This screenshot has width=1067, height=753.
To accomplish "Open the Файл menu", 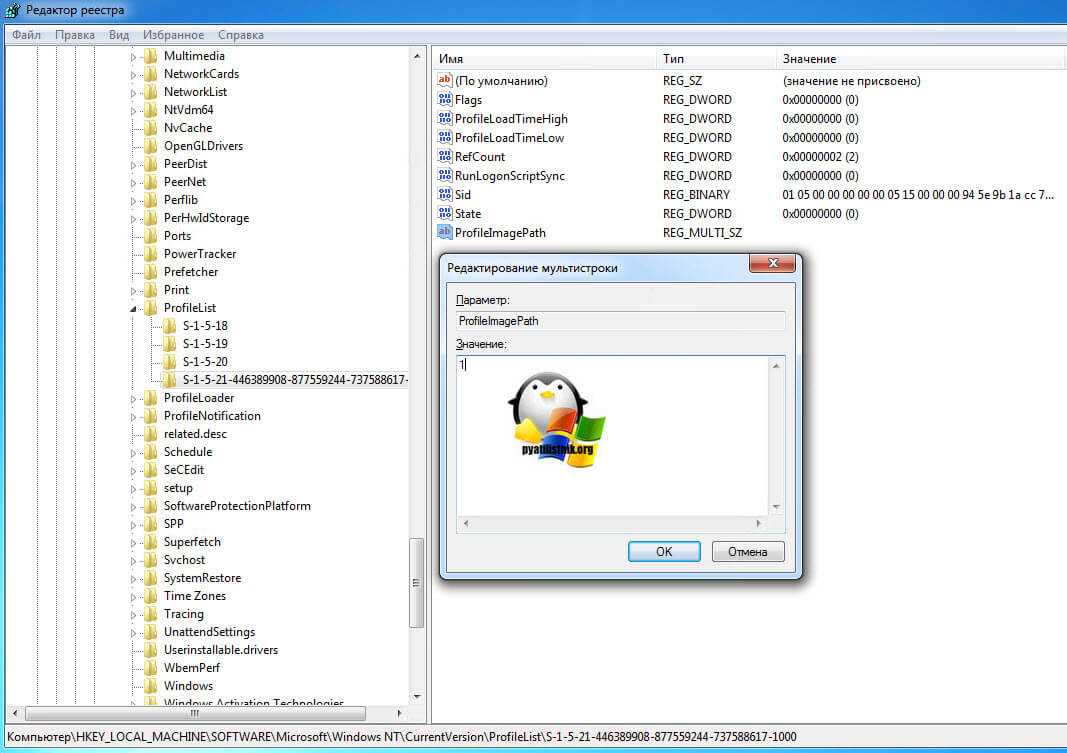I will pos(26,35).
